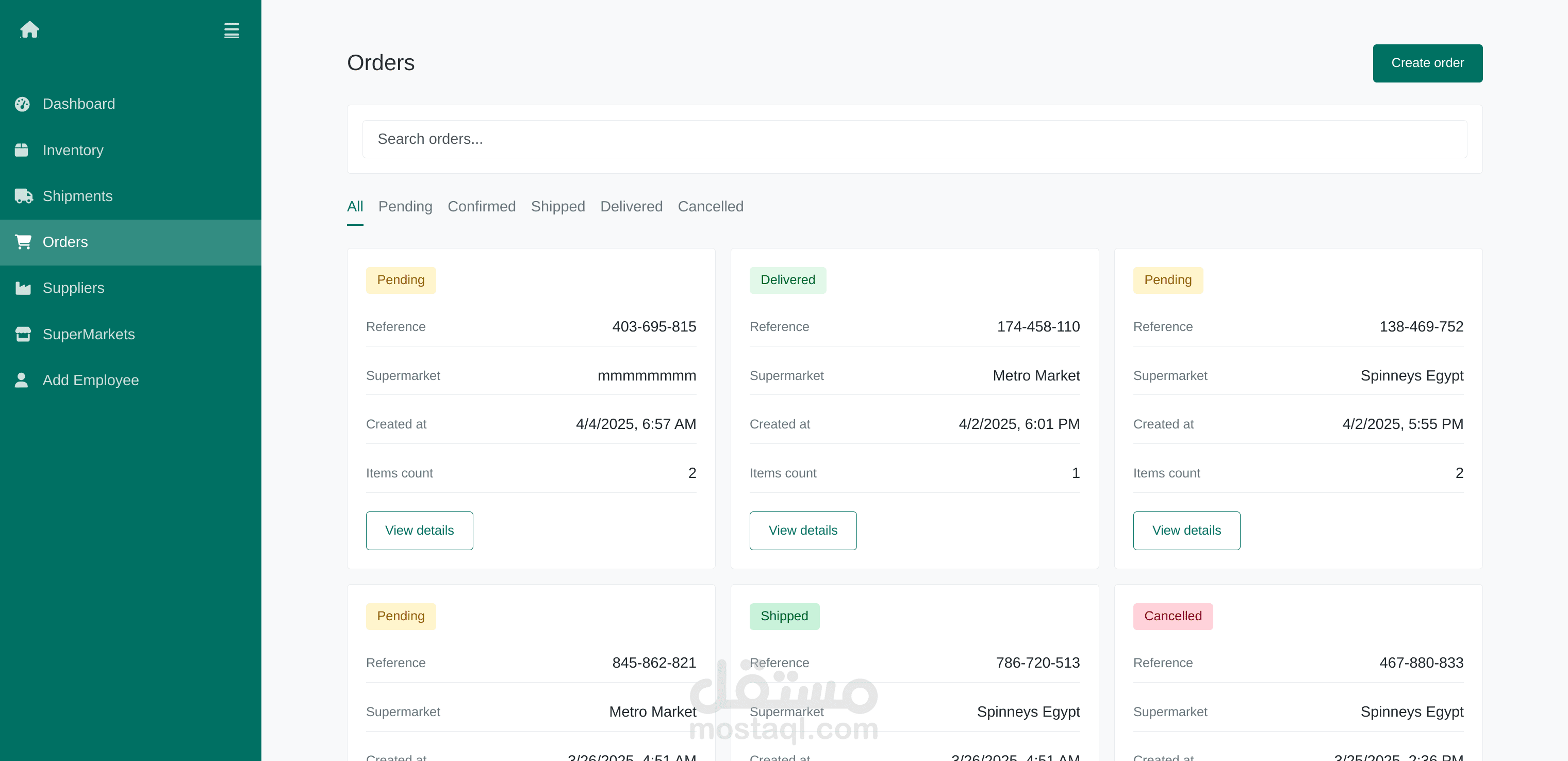1568x761 pixels.
Task: View details of order 138-469-752
Action: click(1186, 530)
